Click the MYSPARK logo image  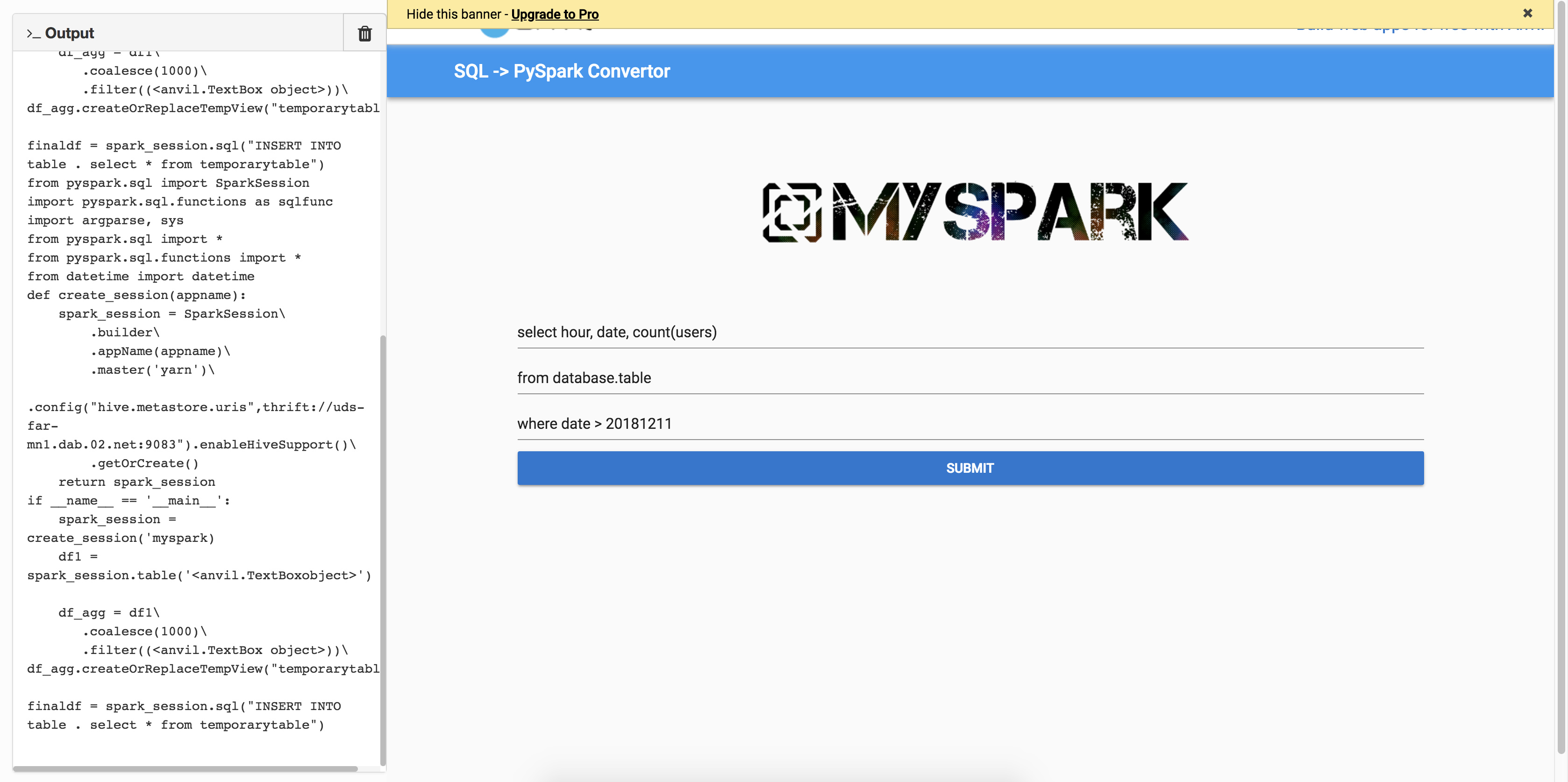pos(975,212)
